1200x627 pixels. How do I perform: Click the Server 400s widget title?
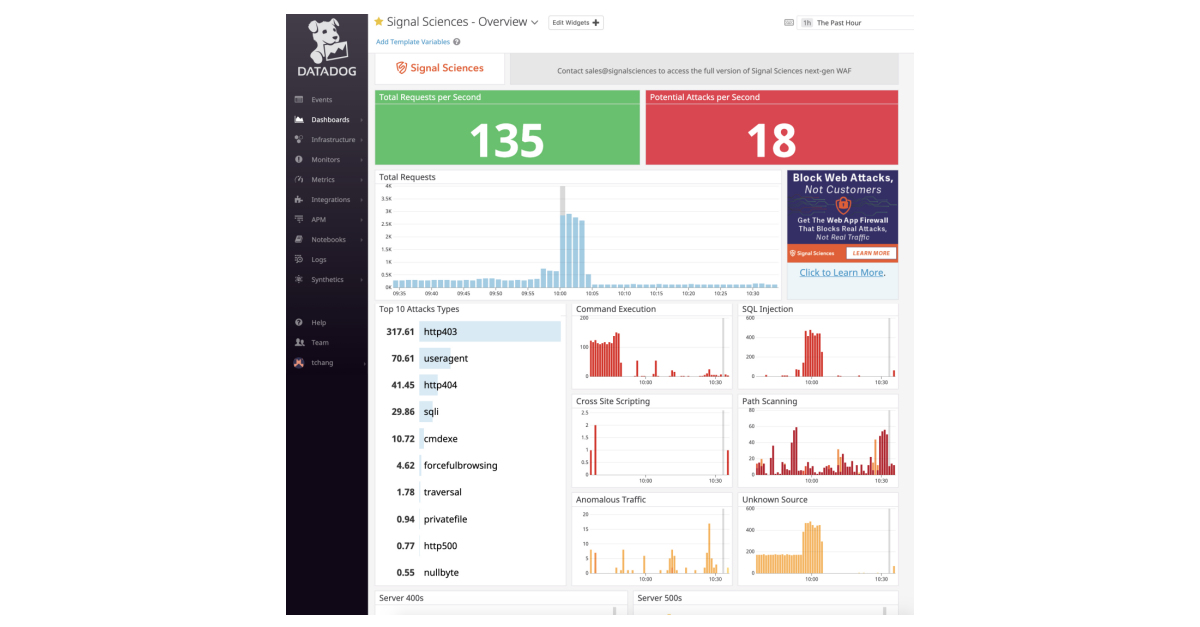click(x=401, y=598)
